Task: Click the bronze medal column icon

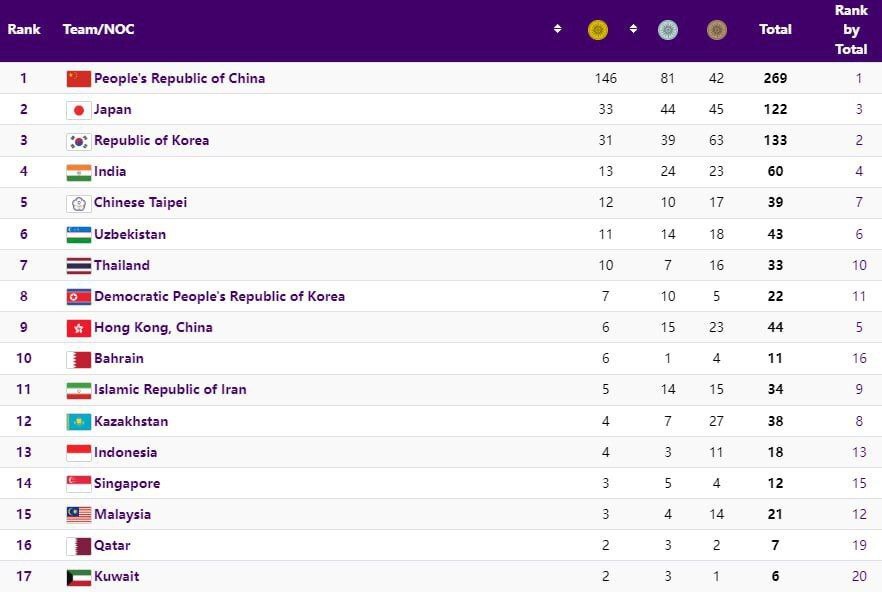Action: coord(716,30)
